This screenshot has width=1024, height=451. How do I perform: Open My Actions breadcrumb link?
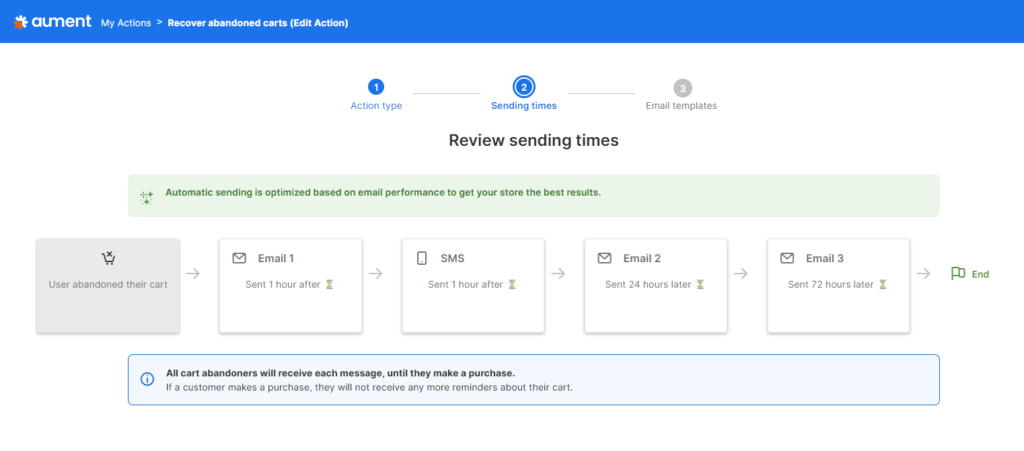pos(126,23)
